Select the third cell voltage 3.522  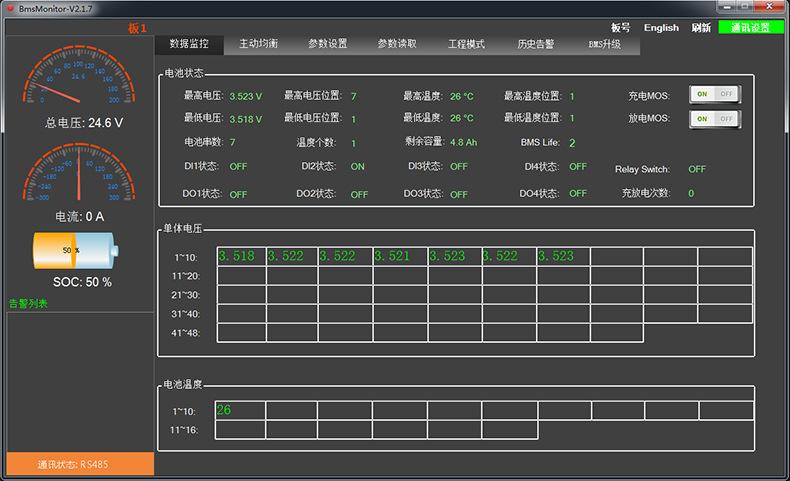pyautogui.click(x=345, y=256)
